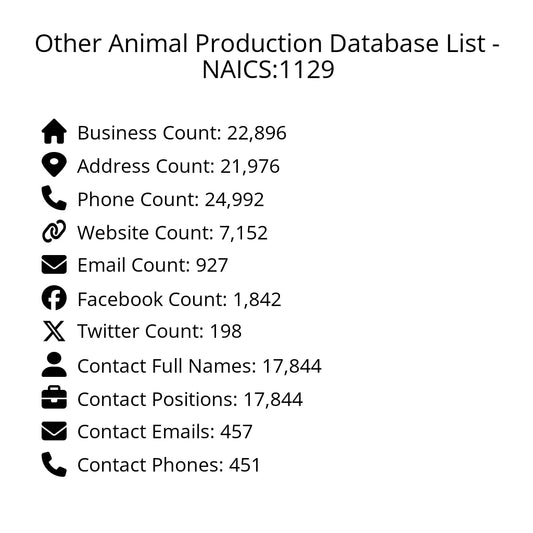Click the phone icon beside Contact Phones
533x533 pixels.
coord(54,464)
